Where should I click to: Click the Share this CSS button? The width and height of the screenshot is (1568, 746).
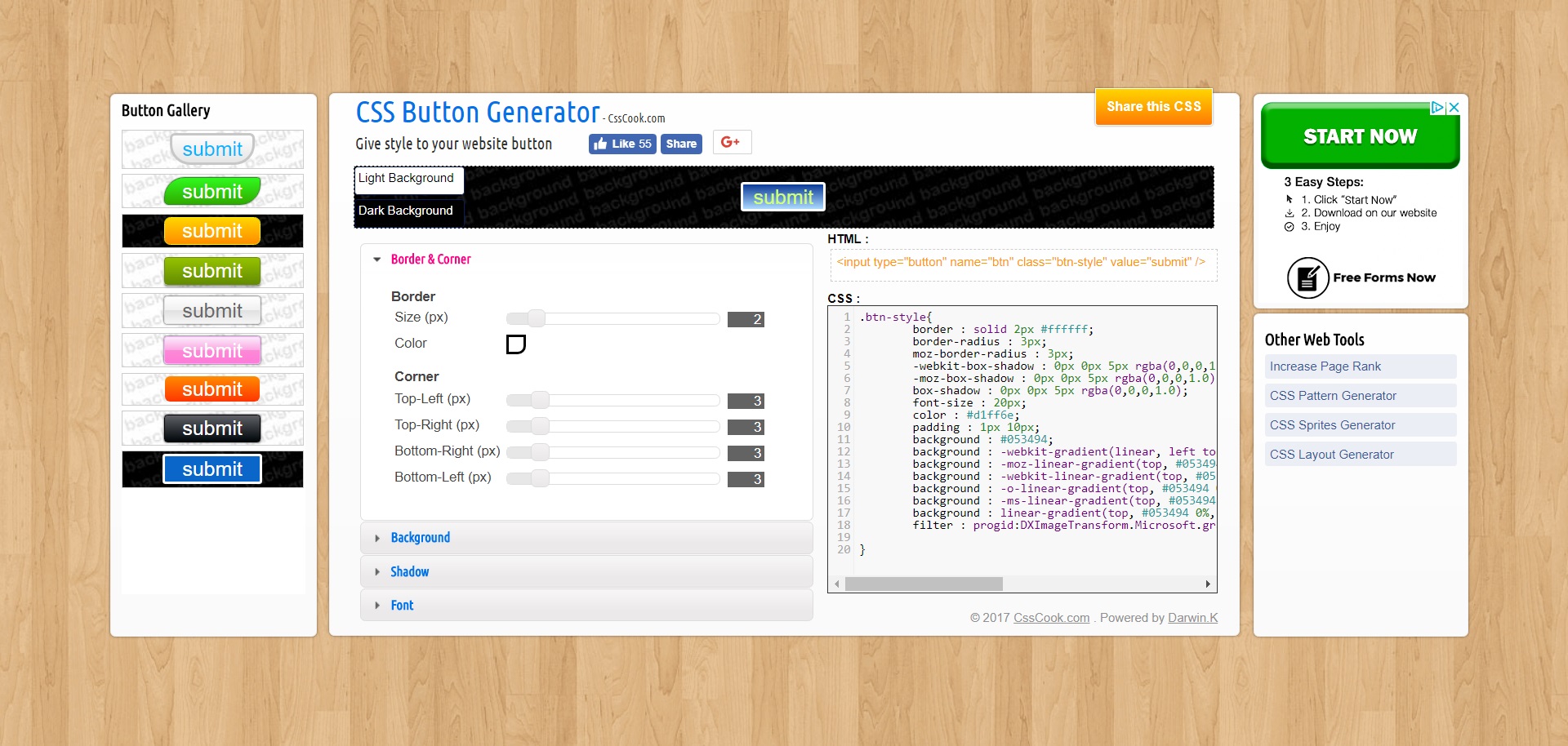coord(1153,107)
